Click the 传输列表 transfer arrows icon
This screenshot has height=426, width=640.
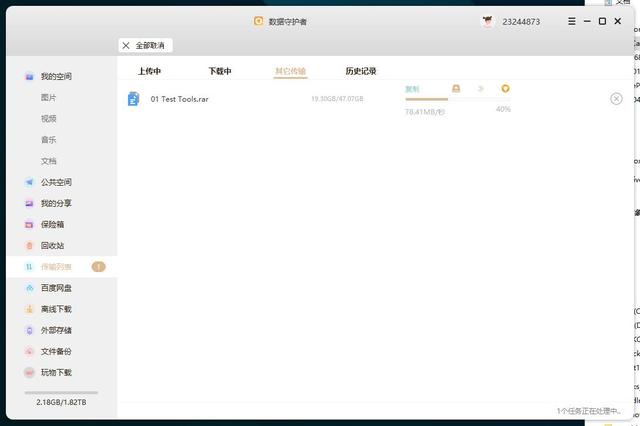(x=29, y=267)
